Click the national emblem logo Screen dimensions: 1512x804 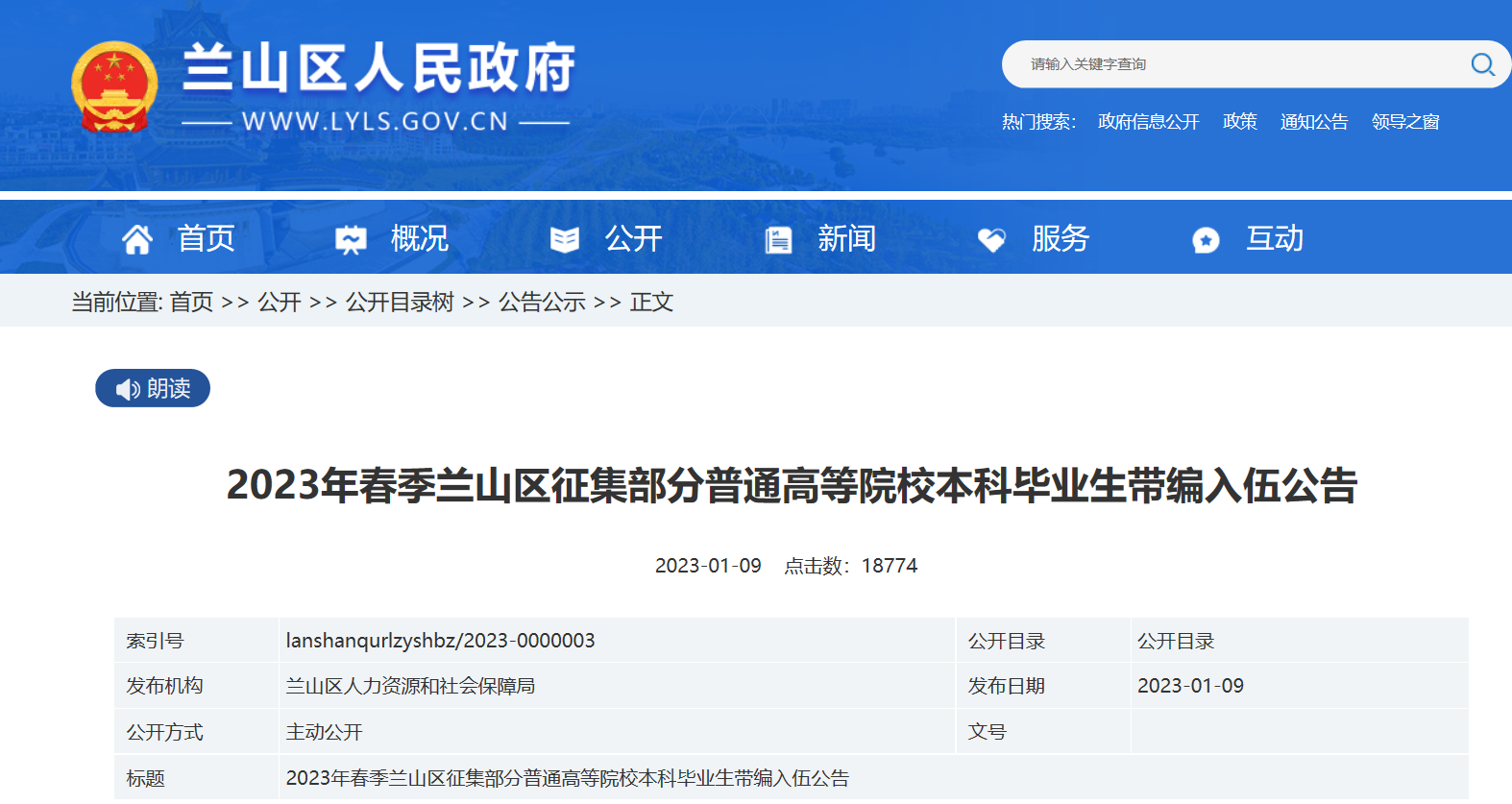[114, 86]
